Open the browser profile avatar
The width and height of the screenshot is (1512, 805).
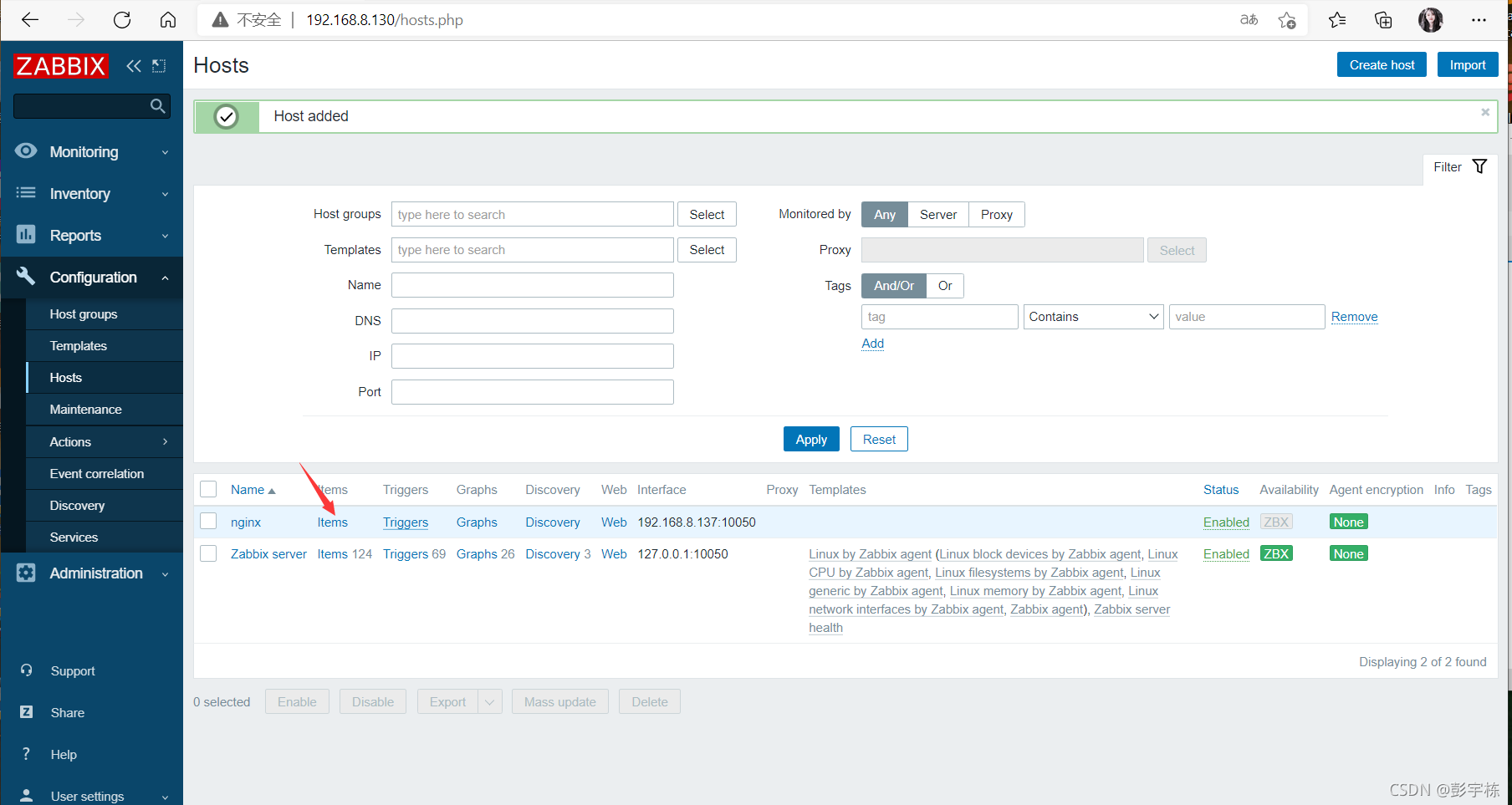tap(1431, 20)
